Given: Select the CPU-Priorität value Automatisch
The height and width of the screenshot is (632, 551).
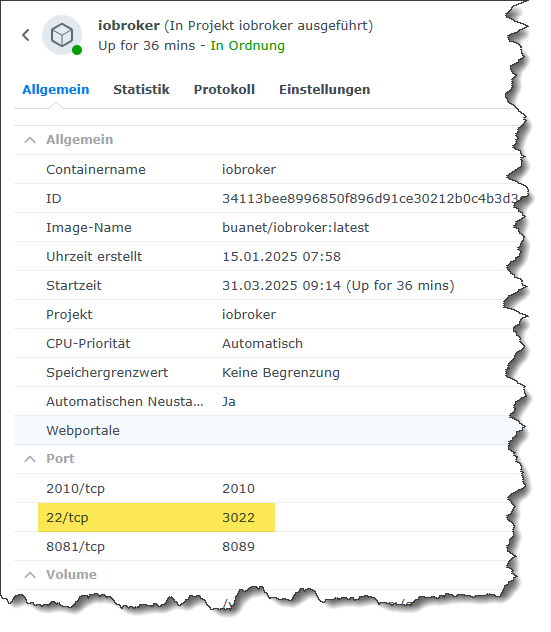Looking at the screenshot, I should click(262, 343).
